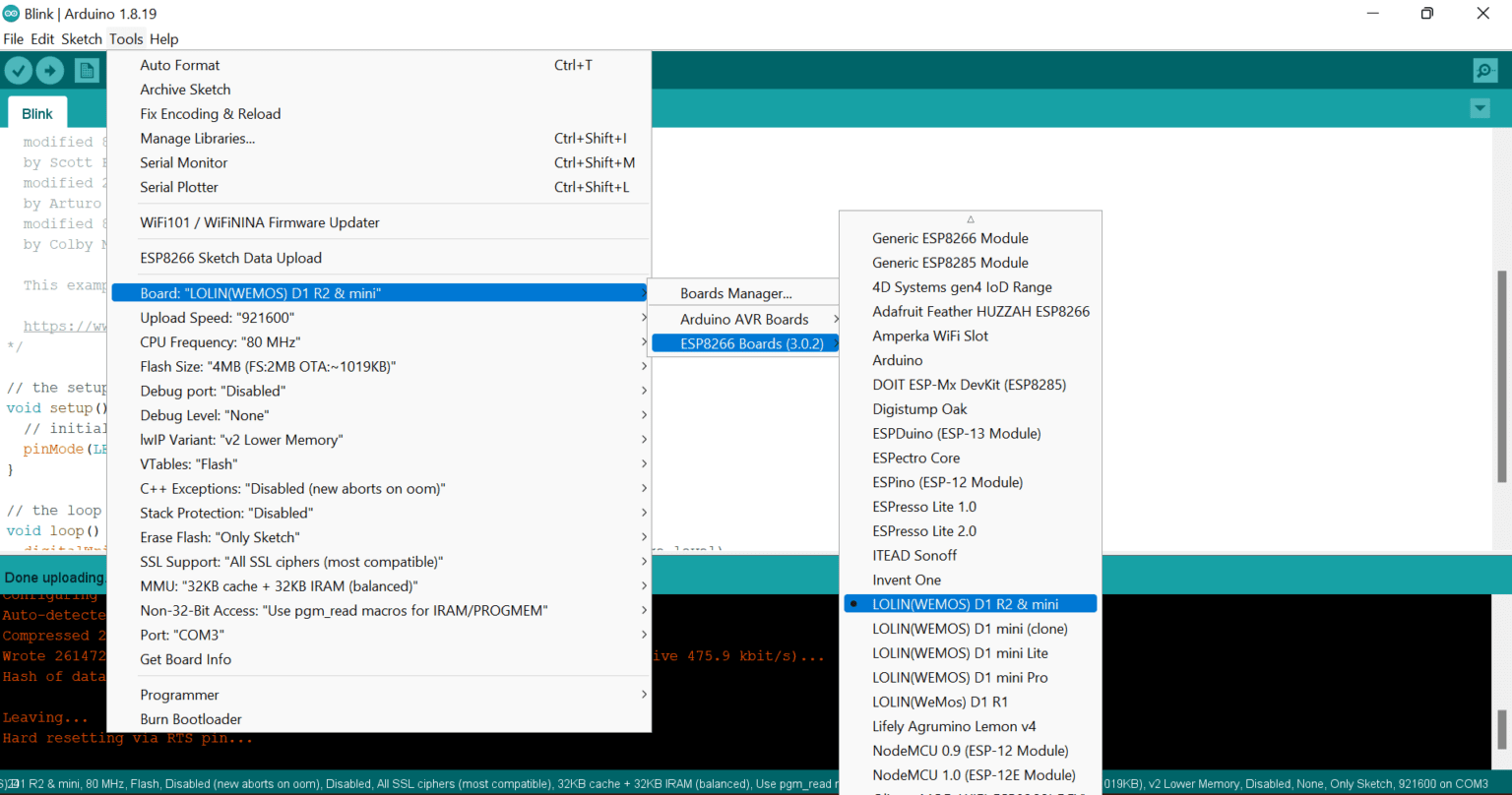Switch to the Blink tab

click(x=37, y=113)
